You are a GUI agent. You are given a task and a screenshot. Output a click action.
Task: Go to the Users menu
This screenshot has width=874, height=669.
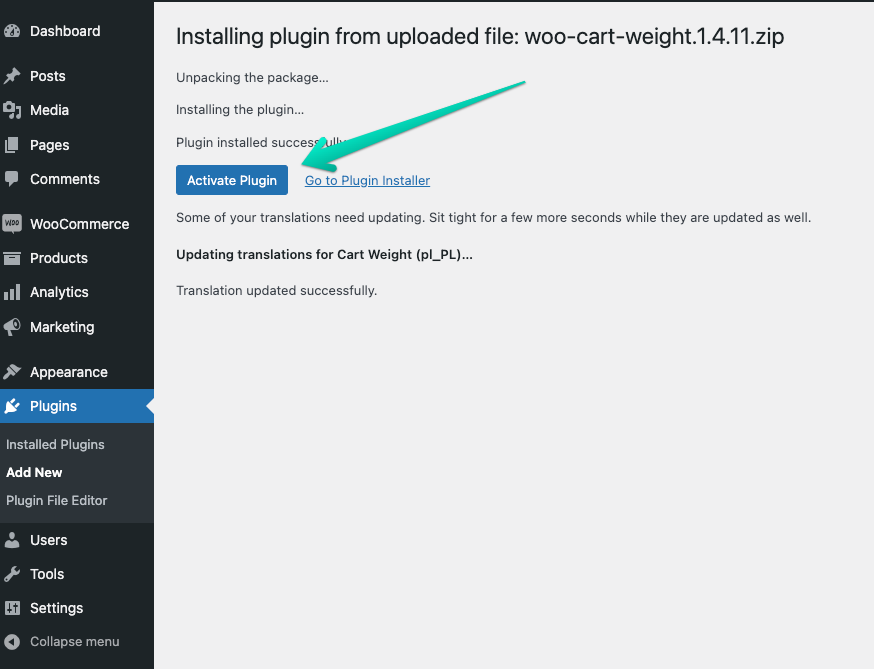pyautogui.click(x=48, y=540)
